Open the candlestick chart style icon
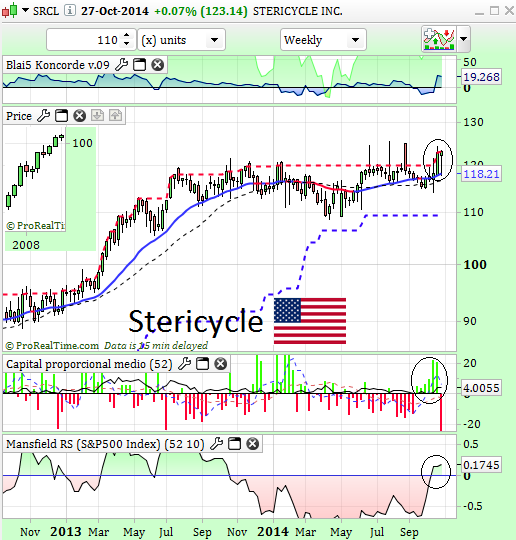516x540 pixels. [x=10, y=10]
